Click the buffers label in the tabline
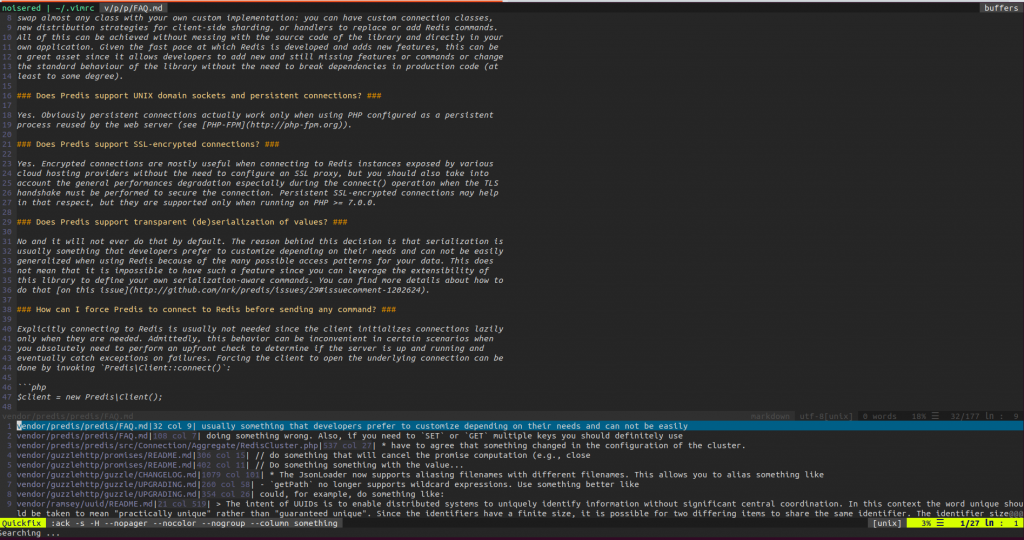This screenshot has height=540, width=1024. pos(1000,8)
